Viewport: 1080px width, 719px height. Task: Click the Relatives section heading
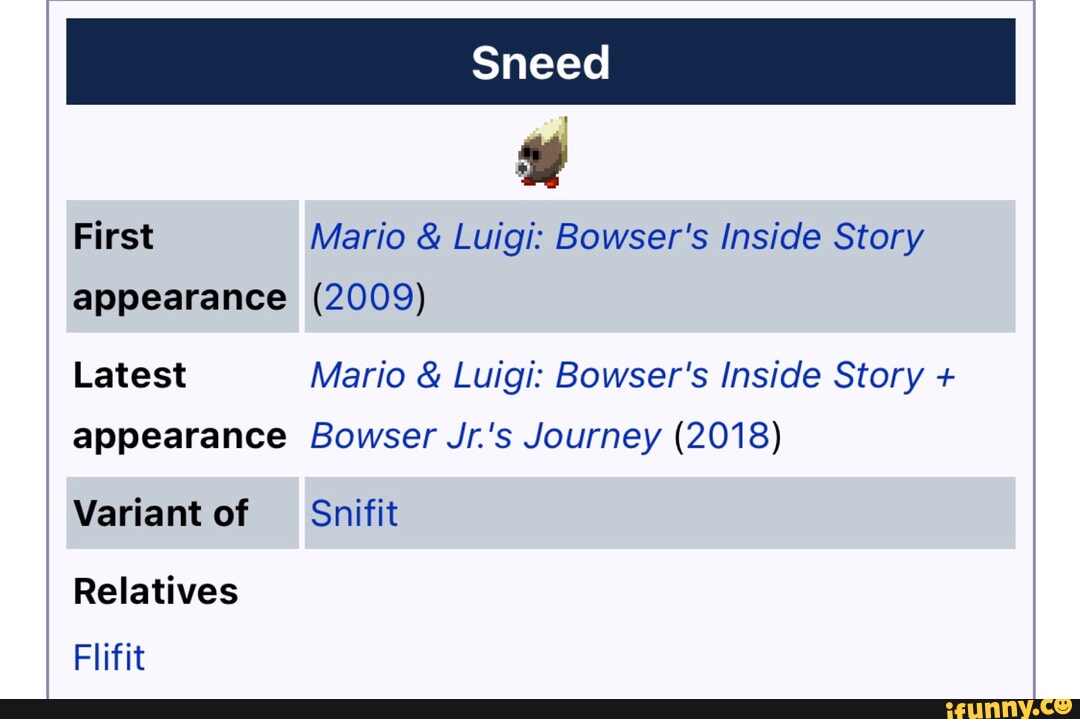pyautogui.click(x=155, y=591)
